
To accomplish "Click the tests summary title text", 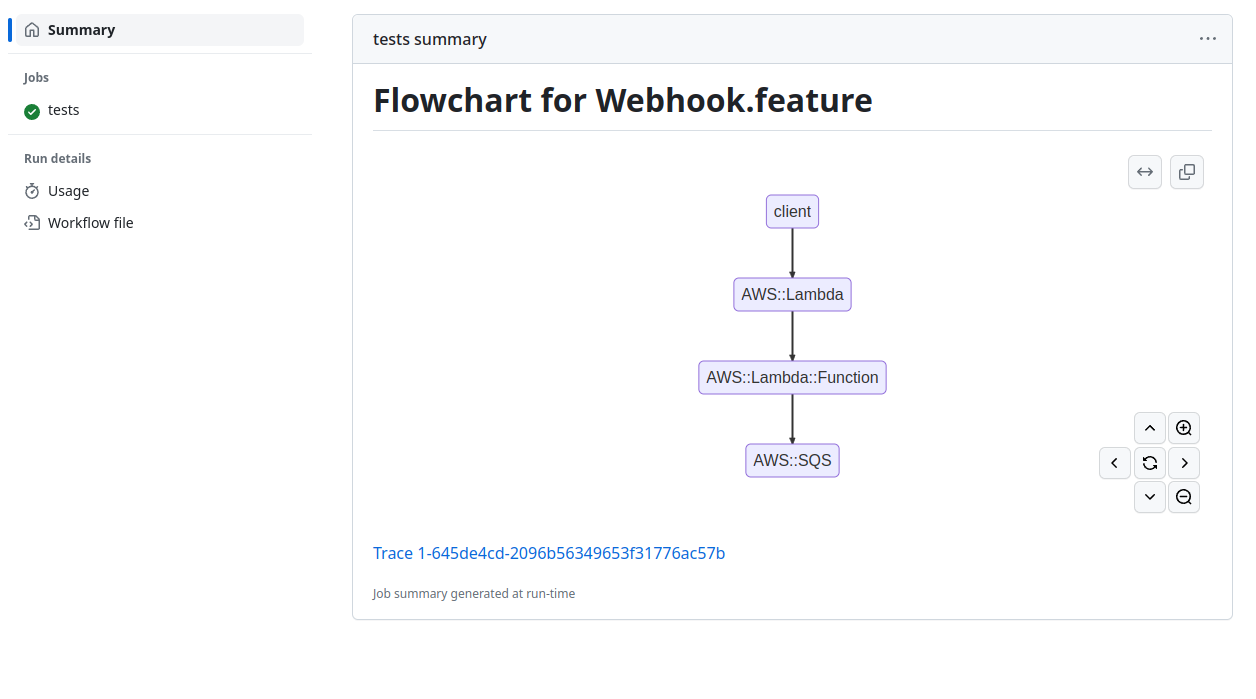I will (x=430, y=39).
